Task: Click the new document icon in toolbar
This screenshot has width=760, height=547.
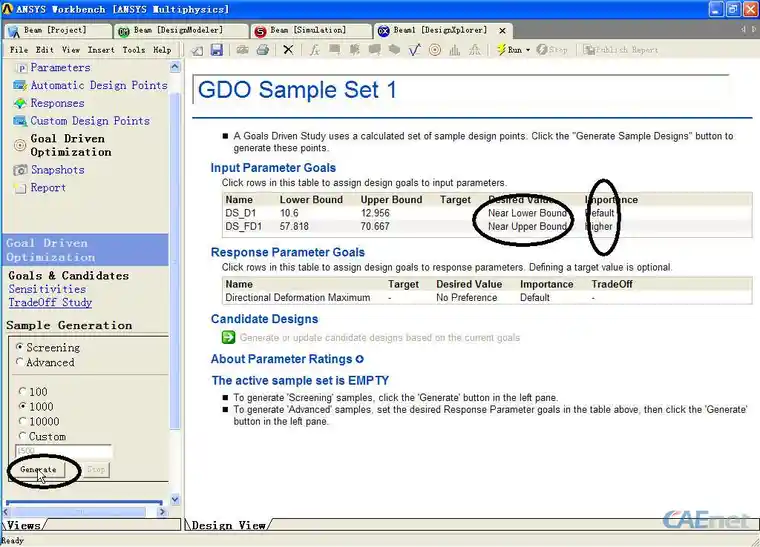Action: coord(197,50)
